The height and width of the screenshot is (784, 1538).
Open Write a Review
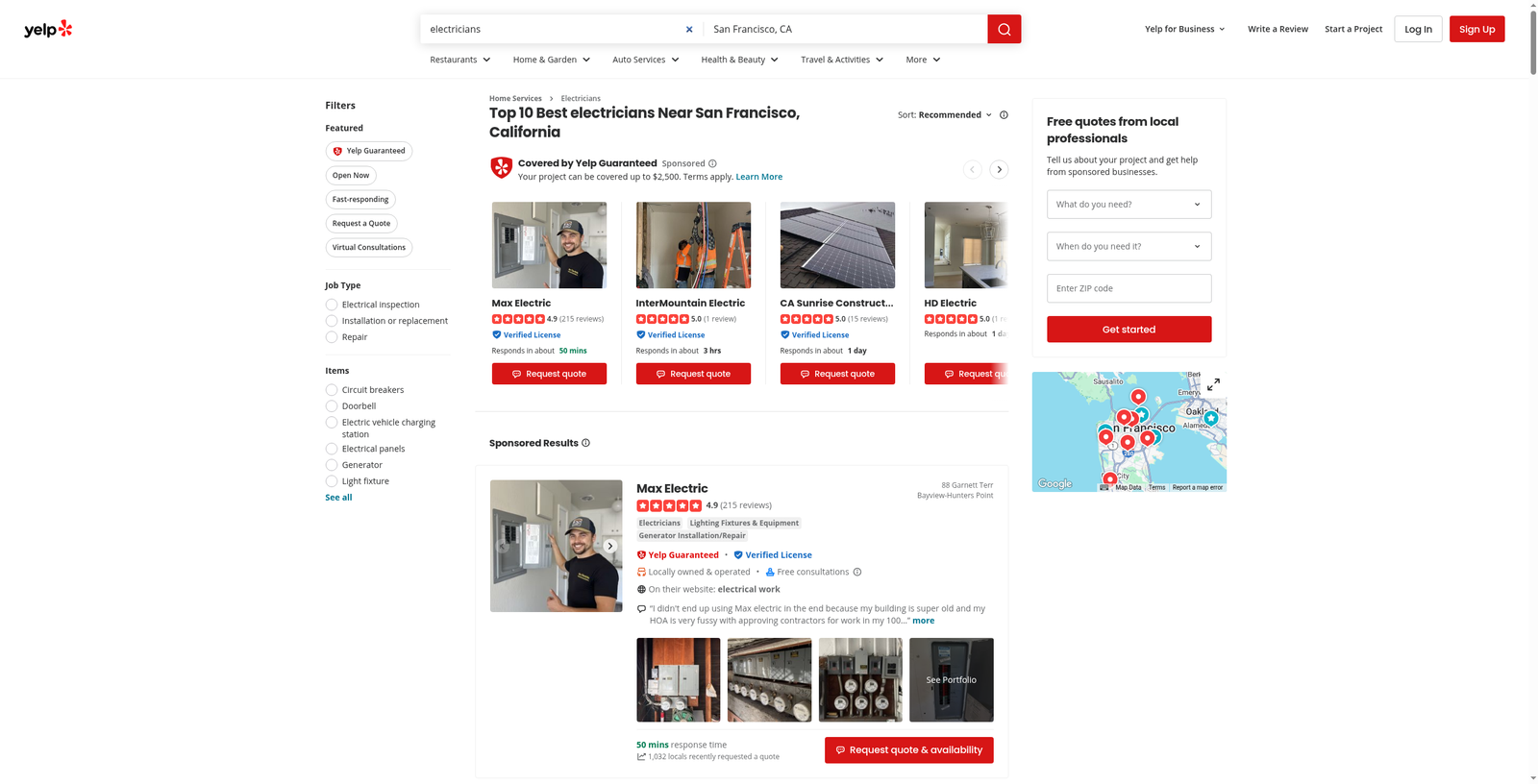pos(1278,29)
